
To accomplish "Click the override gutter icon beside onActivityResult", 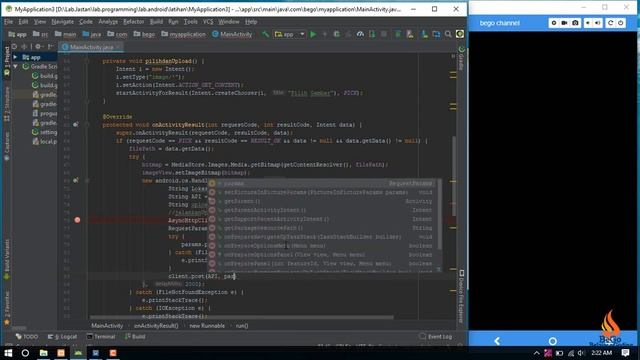I will click(x=76, y=124).
